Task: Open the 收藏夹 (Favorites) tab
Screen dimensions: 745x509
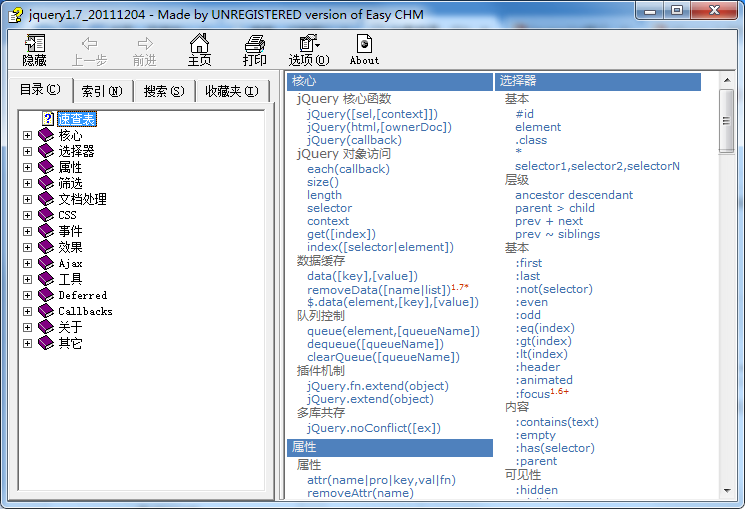Action: tap(231, 91)
